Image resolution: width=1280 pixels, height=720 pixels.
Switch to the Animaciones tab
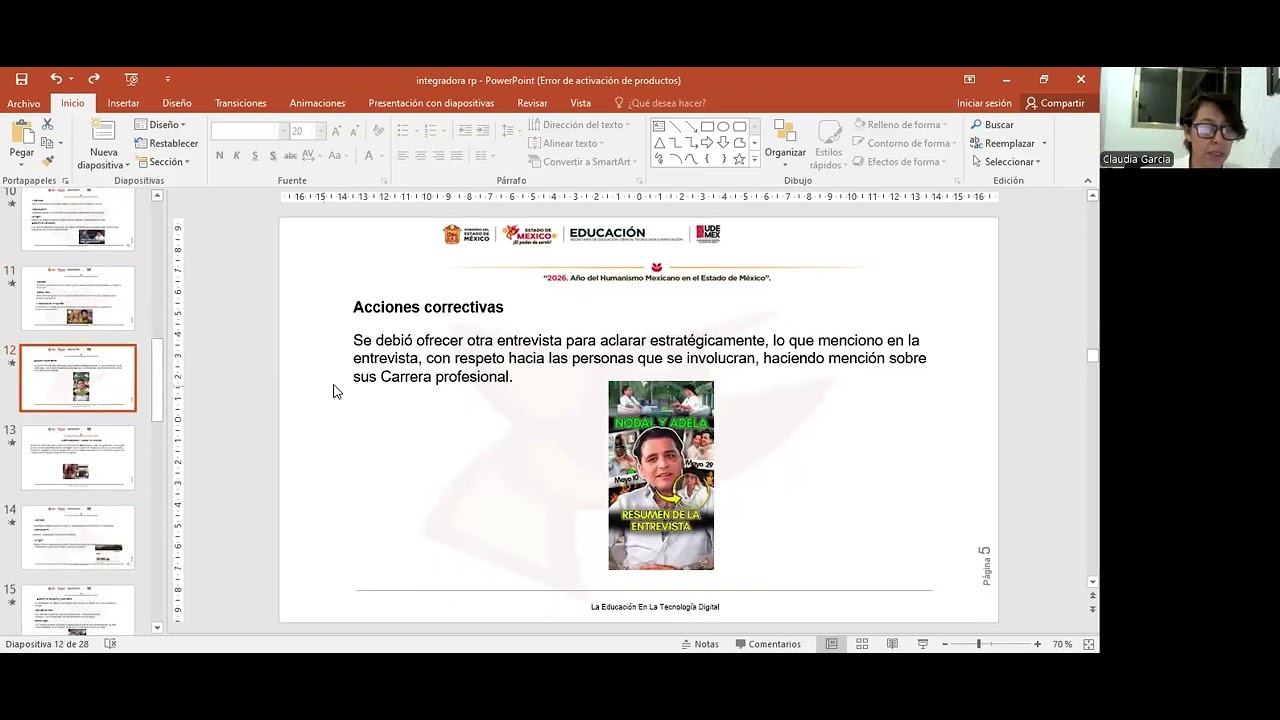(x=317, y=103)
